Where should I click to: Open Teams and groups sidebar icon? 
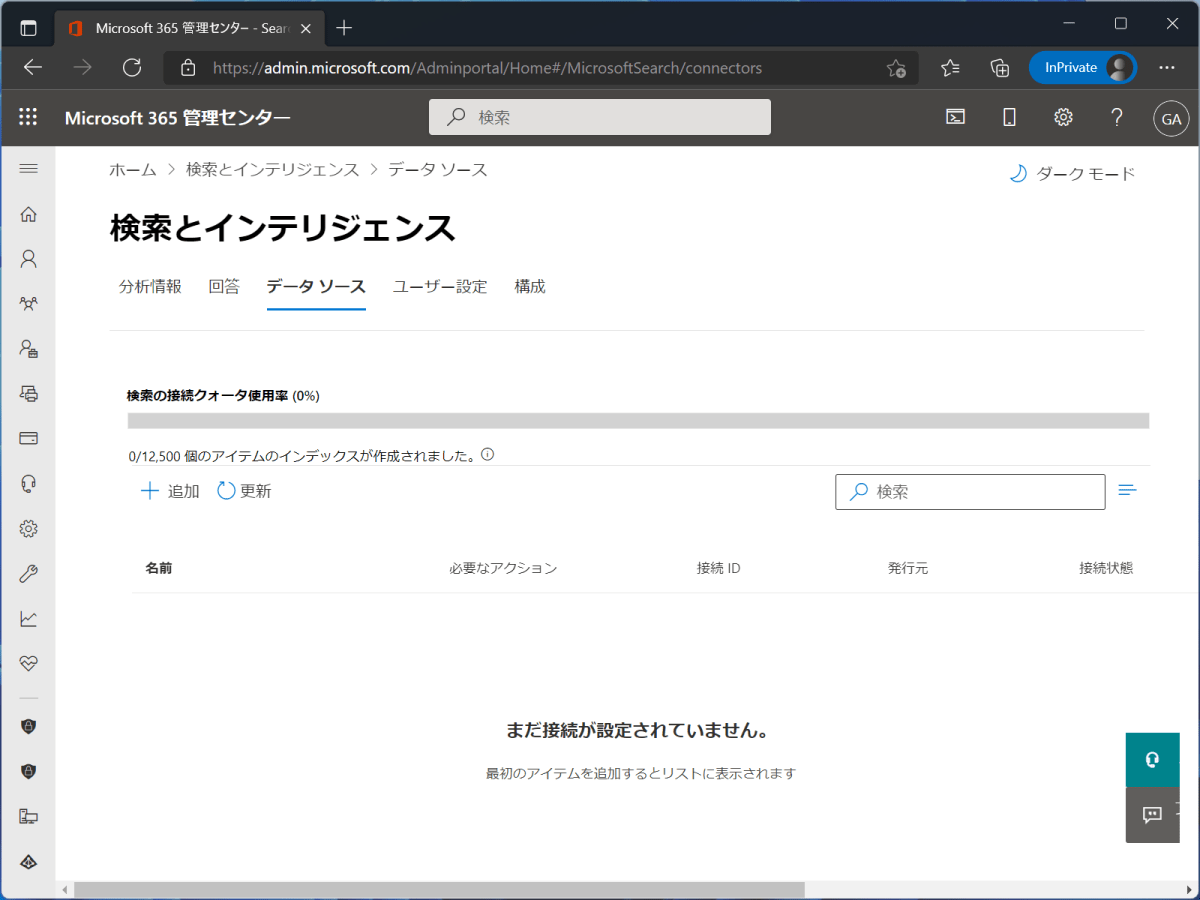tap(28, 303)
